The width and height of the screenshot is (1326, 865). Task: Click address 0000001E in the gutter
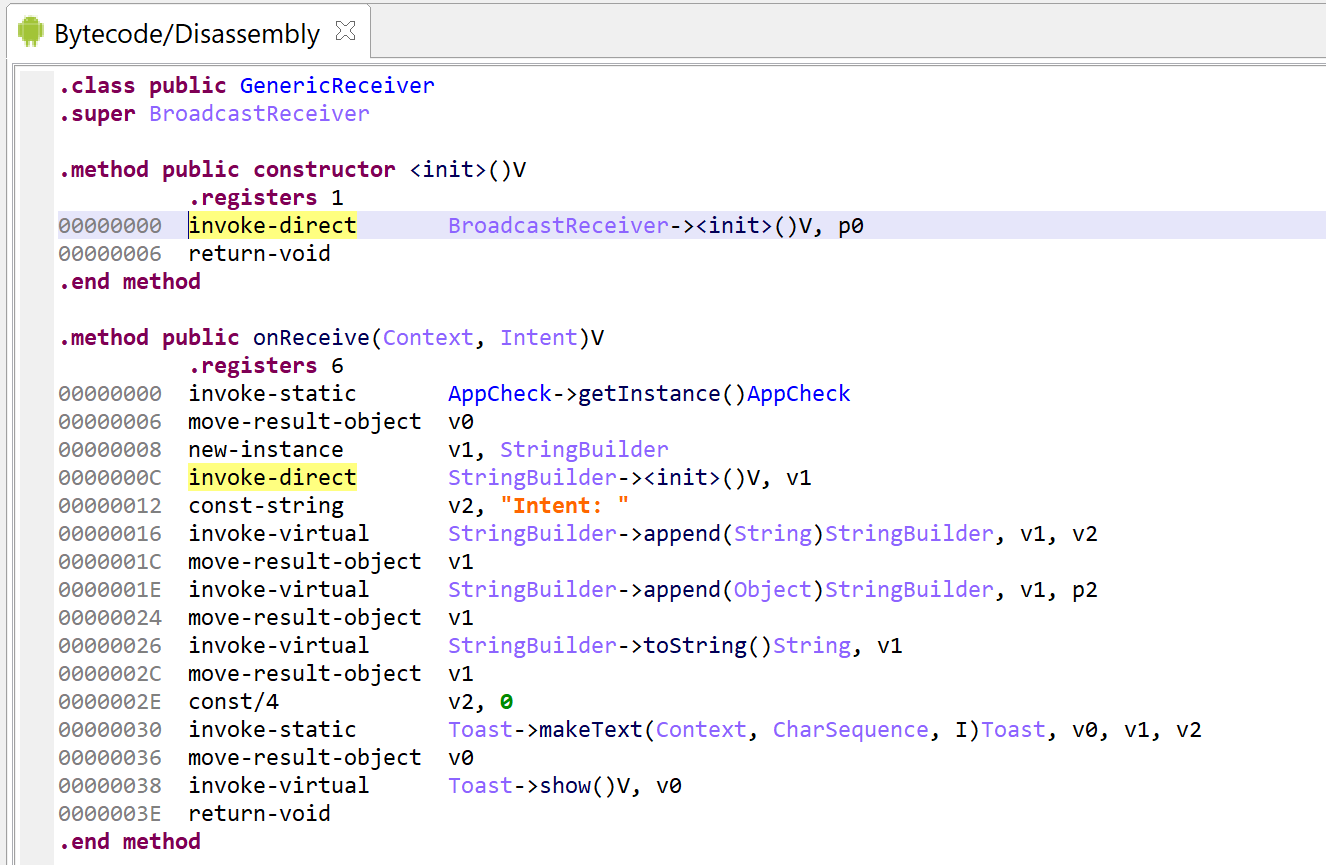point(109,590)
